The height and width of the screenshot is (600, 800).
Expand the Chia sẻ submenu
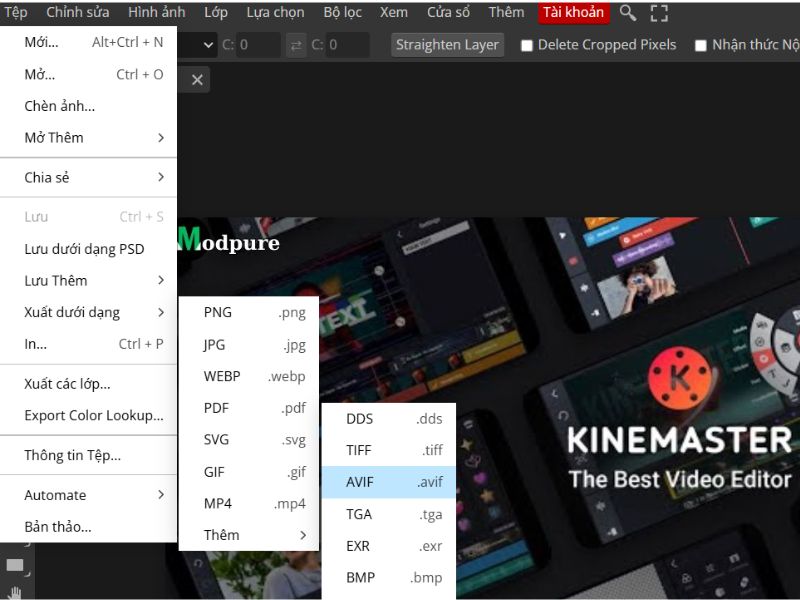pyautogui.click(x=88, y=178)
